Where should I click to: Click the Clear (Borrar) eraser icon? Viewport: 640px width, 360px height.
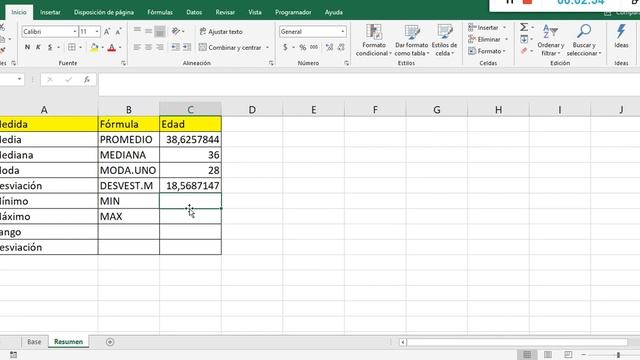[x=524, y=51]
